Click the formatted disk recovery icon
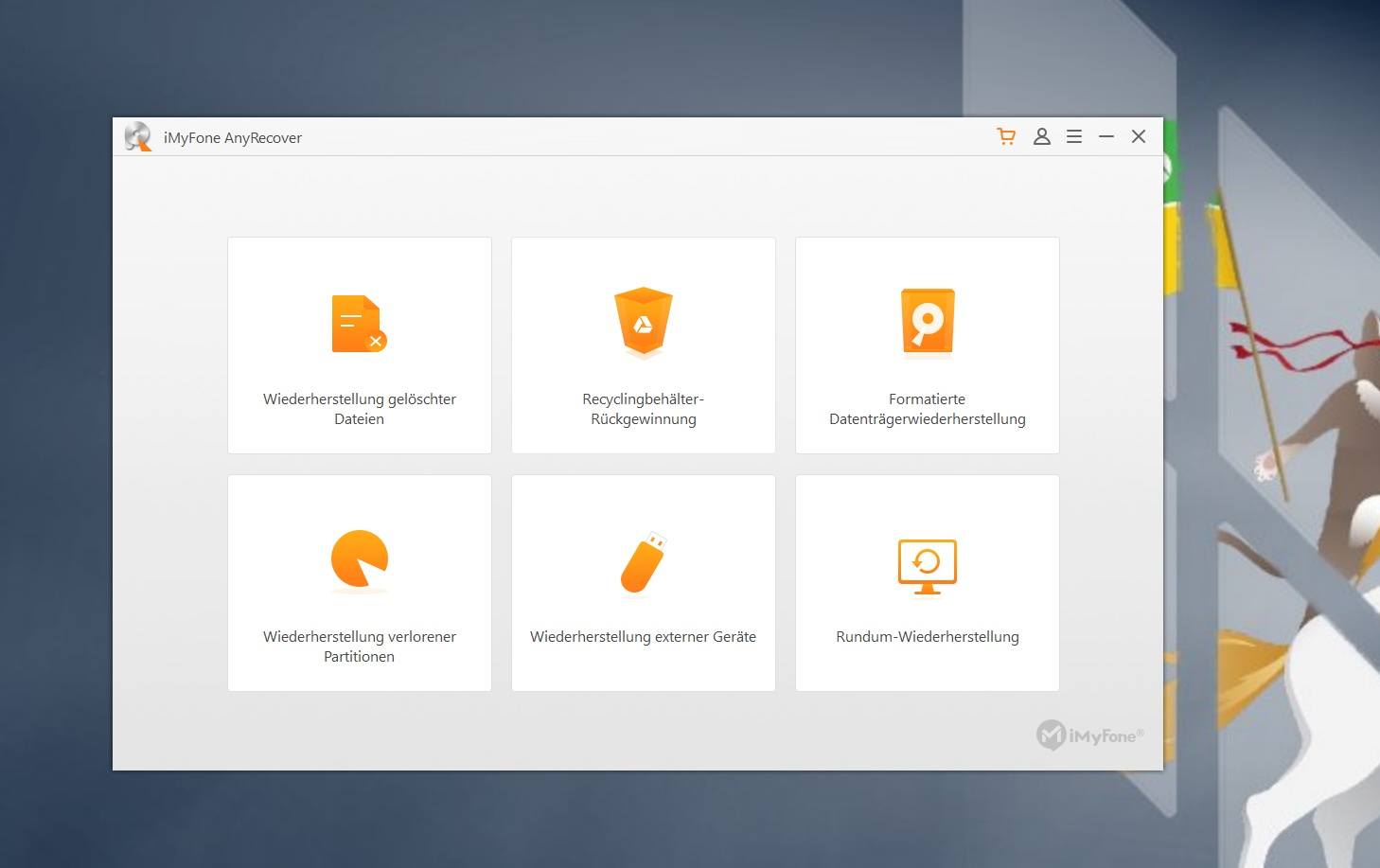The height and width of the screenshot is (868, 1380). tap(928, 323)
